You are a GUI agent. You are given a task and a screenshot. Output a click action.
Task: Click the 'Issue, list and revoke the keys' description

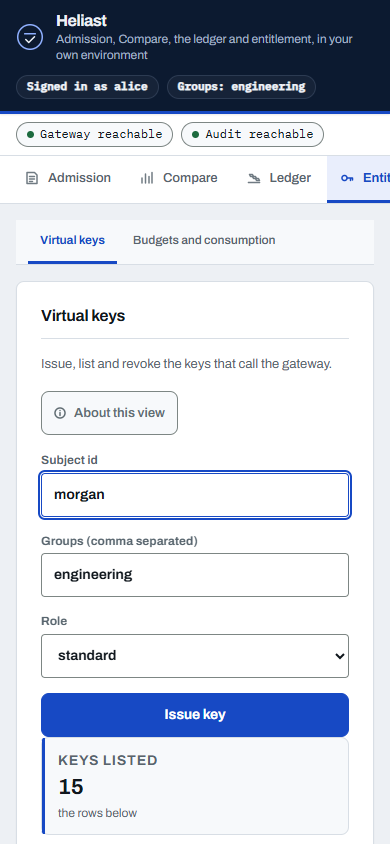187,364
